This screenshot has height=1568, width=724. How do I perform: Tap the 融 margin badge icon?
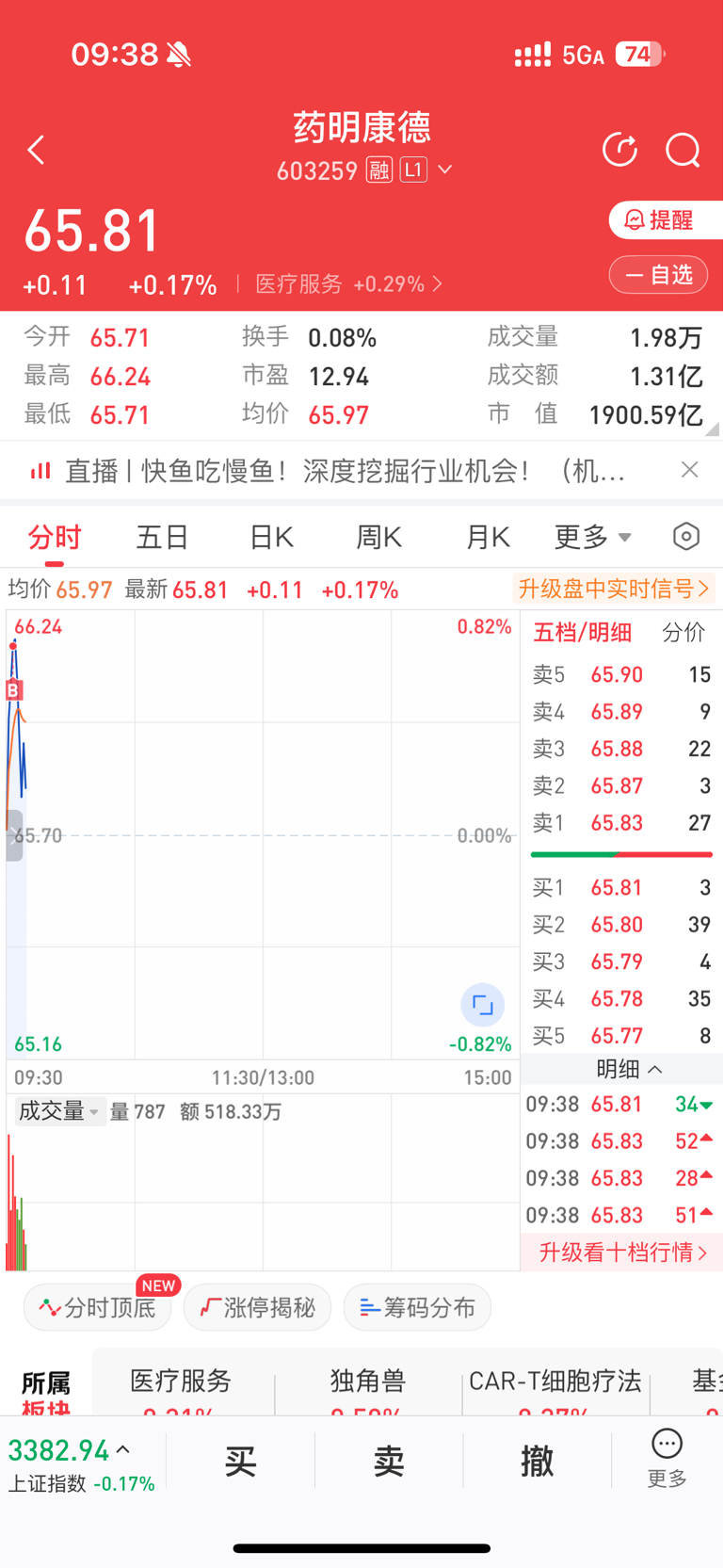point(379,170)
